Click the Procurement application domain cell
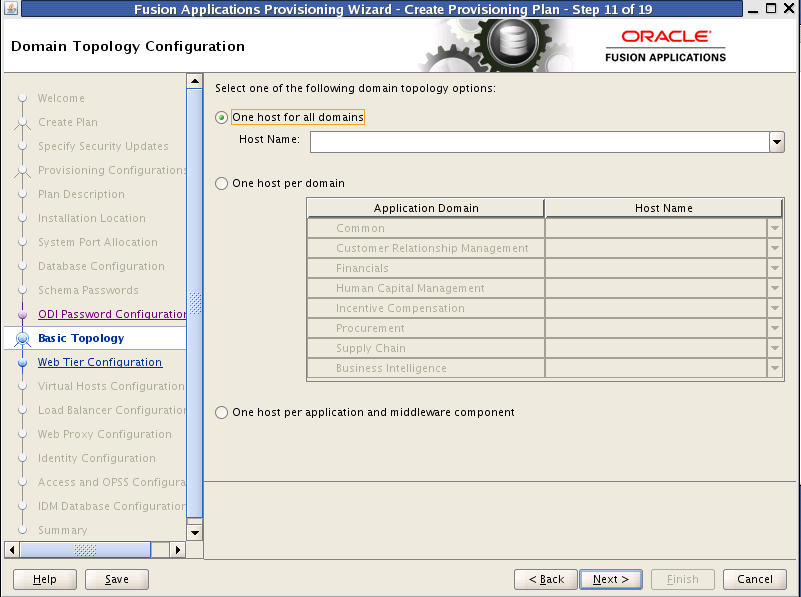 [x=426, y=328]
